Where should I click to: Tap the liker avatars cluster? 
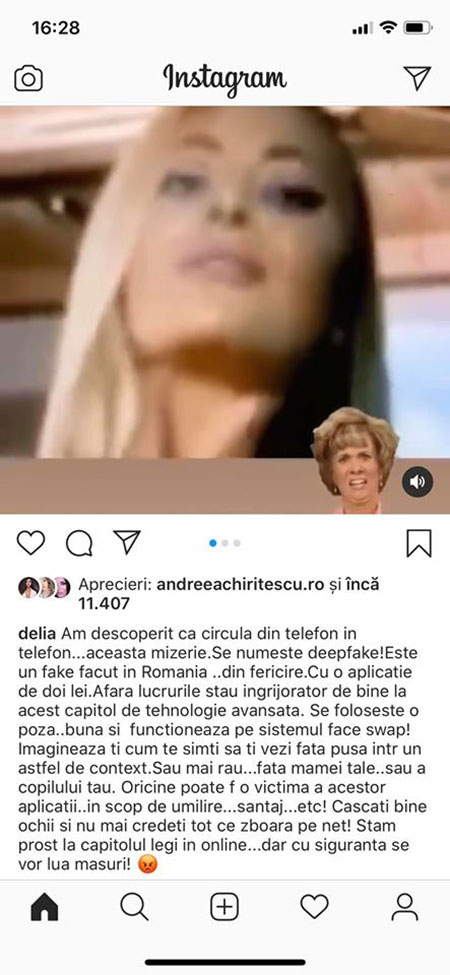tap(44, 587)
